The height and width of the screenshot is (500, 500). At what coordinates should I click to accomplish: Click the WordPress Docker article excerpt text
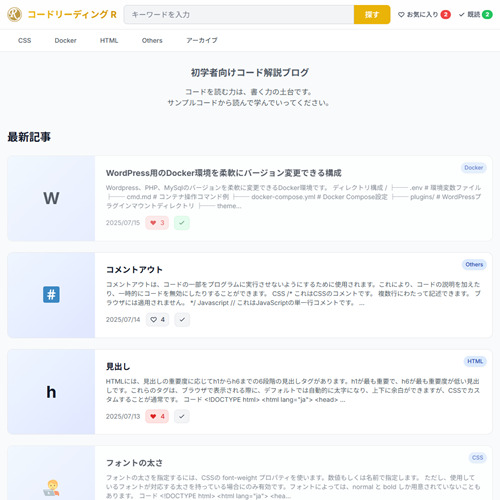[x=293, y=197]
